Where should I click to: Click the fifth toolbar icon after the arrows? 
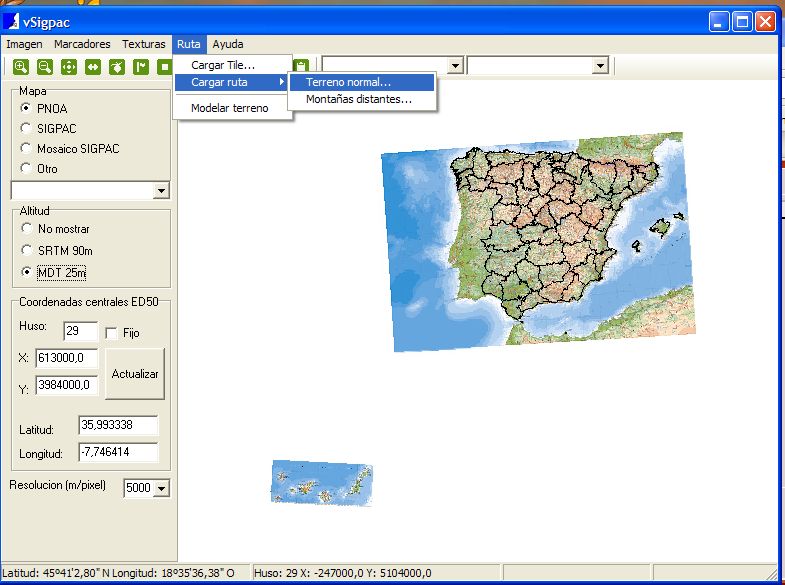(x=117, y=67)
